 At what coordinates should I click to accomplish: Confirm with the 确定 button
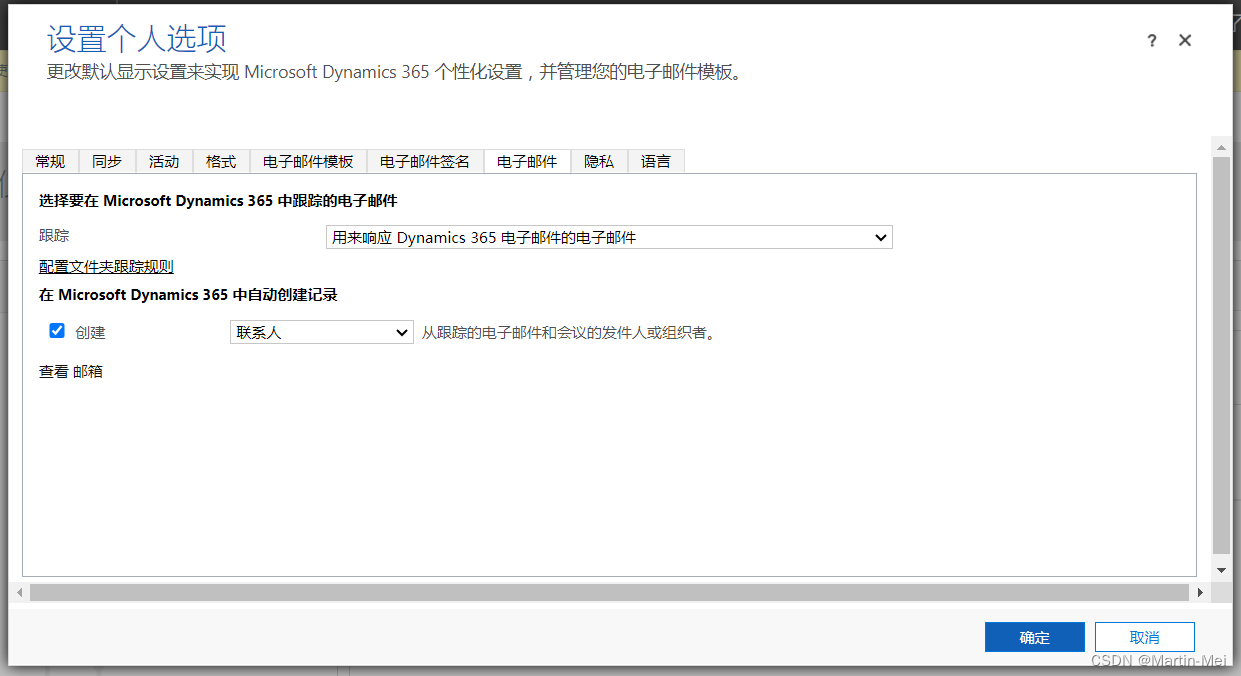(x=1035, y=637)
